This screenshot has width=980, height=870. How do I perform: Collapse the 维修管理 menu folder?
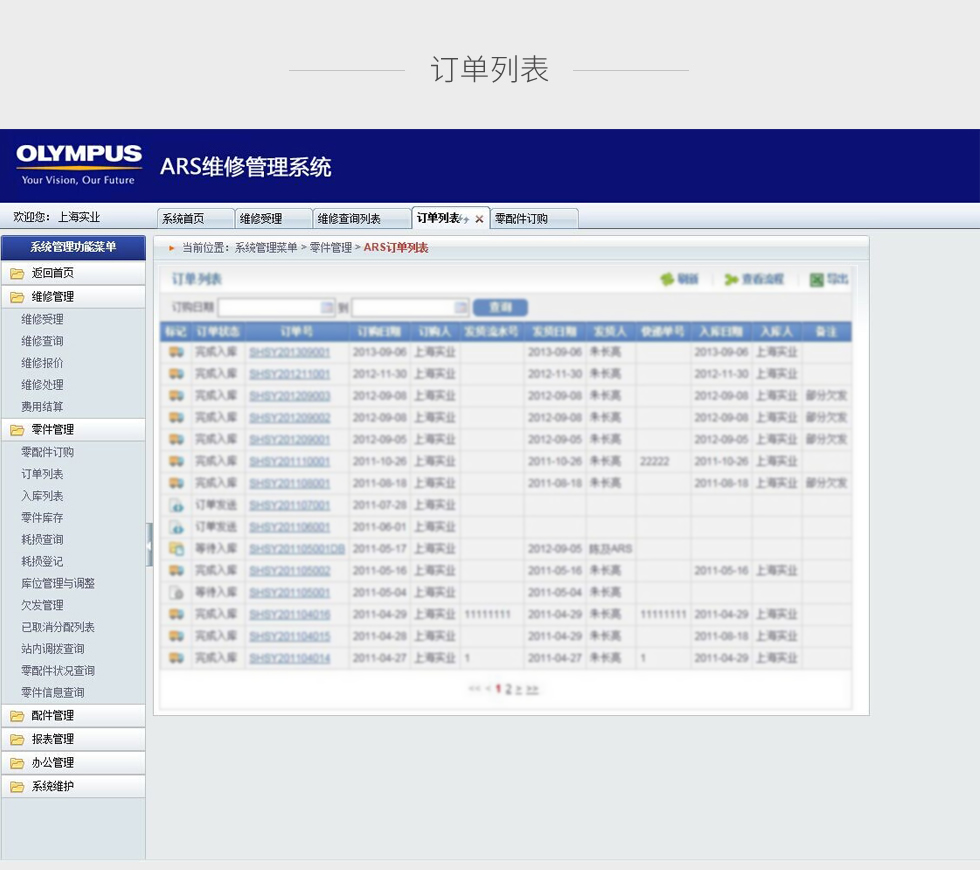click(x=17, y=297)
